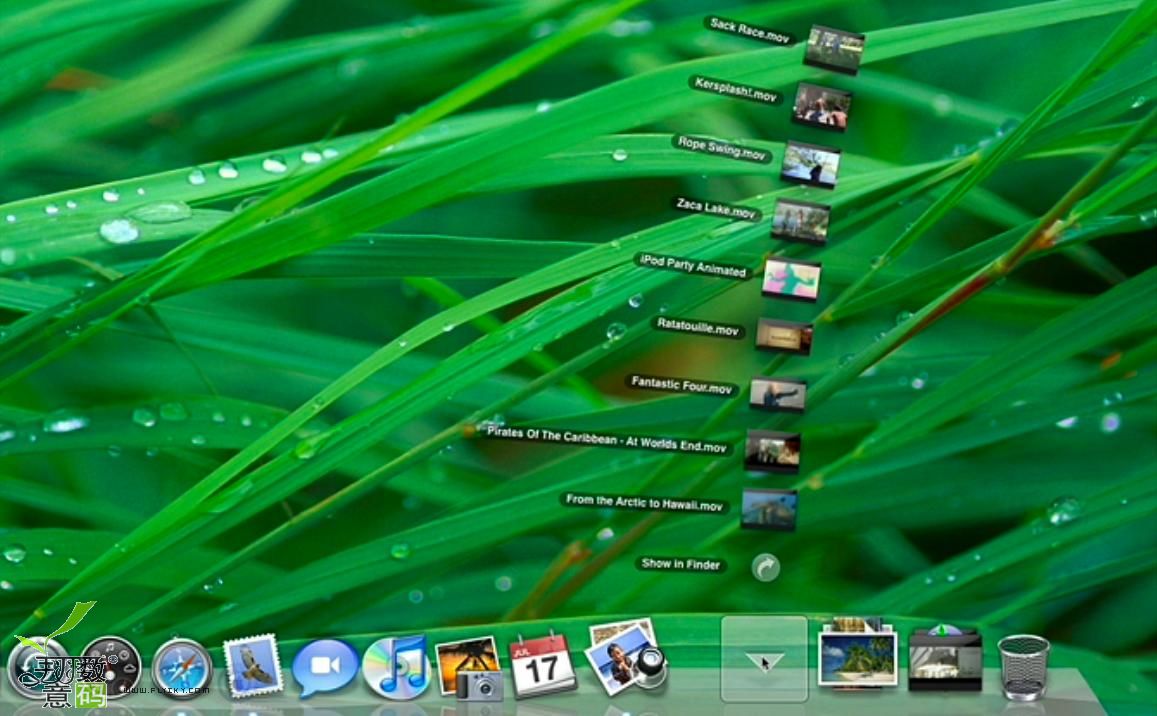Open Sack Race.mov thumbnail
1157x716 pixels.
pyautogui.click(x=834, y=49)
